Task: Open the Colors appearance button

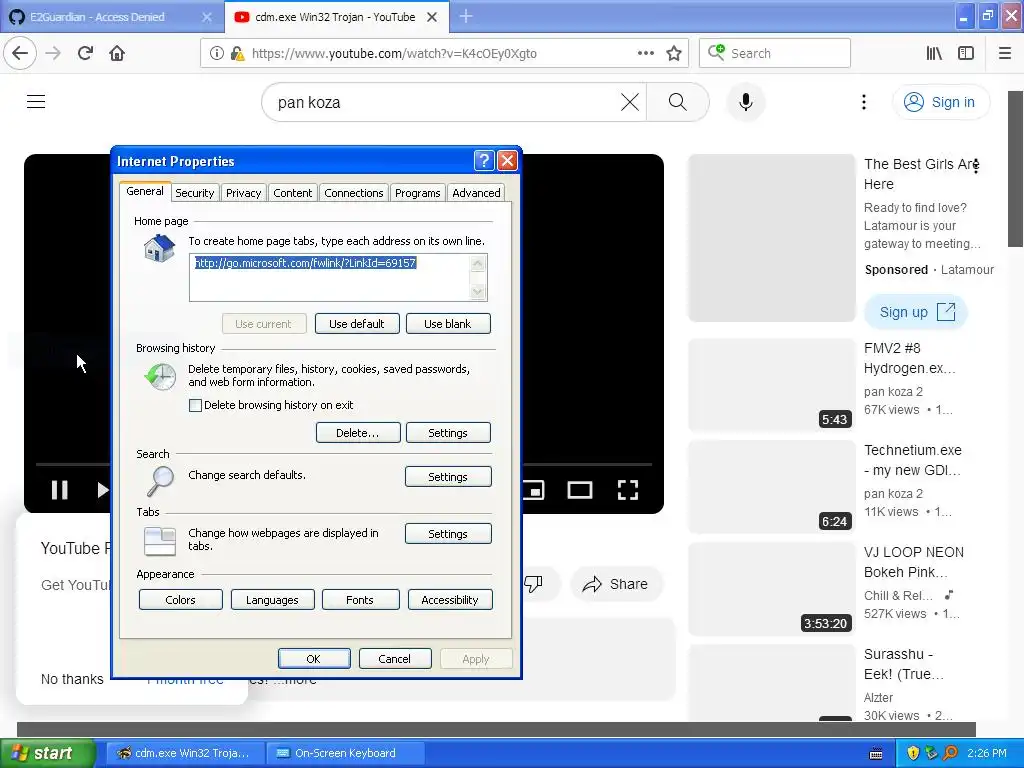Action: (181, 600)
